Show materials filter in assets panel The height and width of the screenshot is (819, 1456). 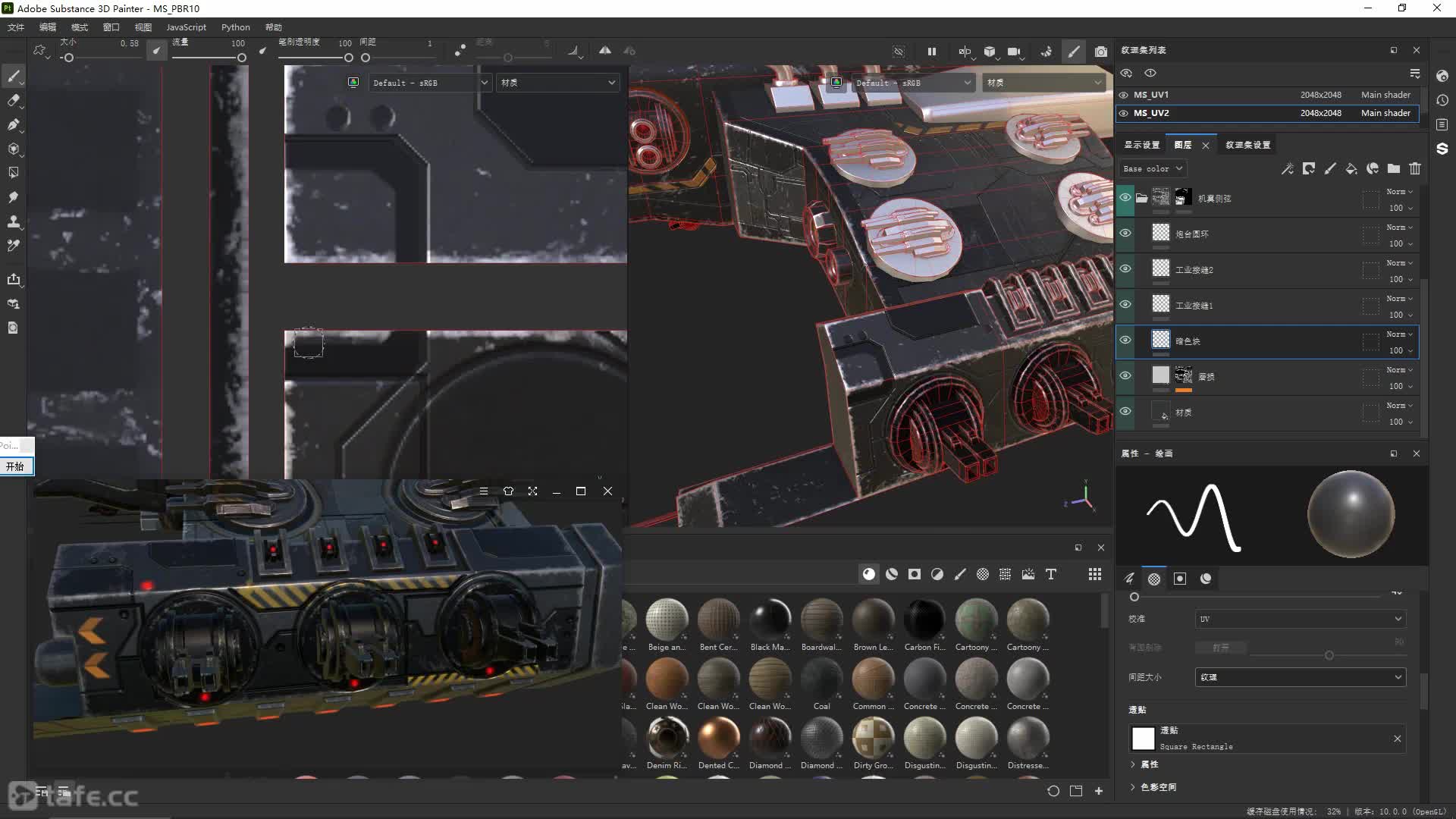[x=869, y=574]
